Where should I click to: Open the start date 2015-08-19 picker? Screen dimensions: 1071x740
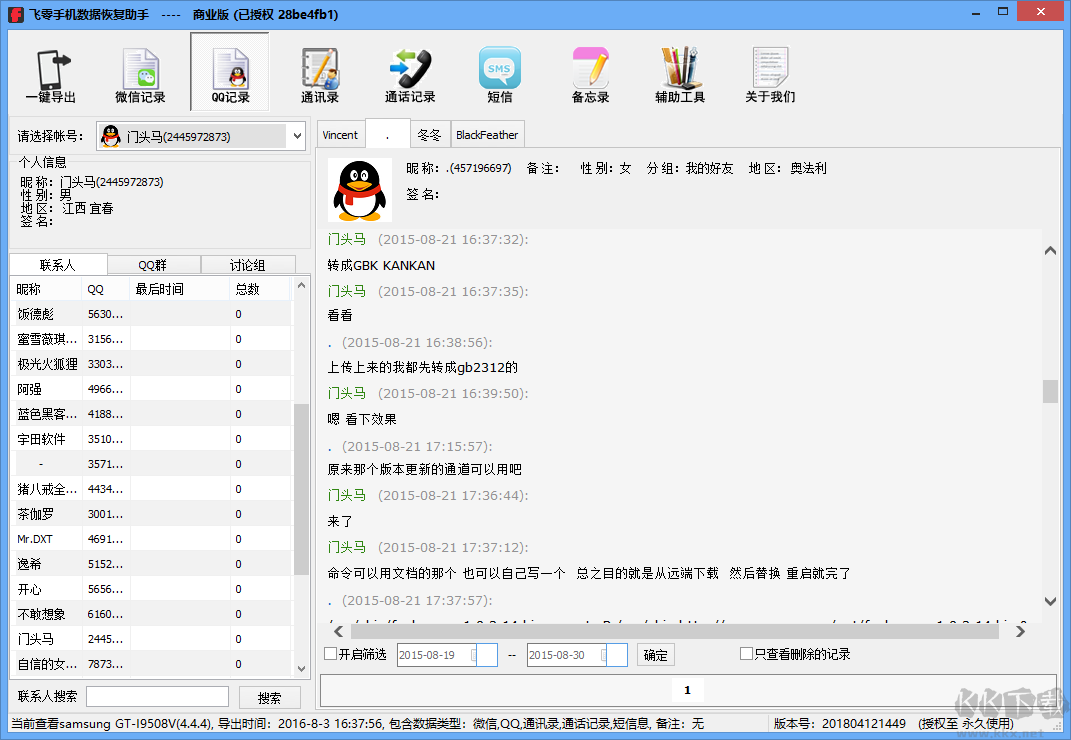(486, 655)
